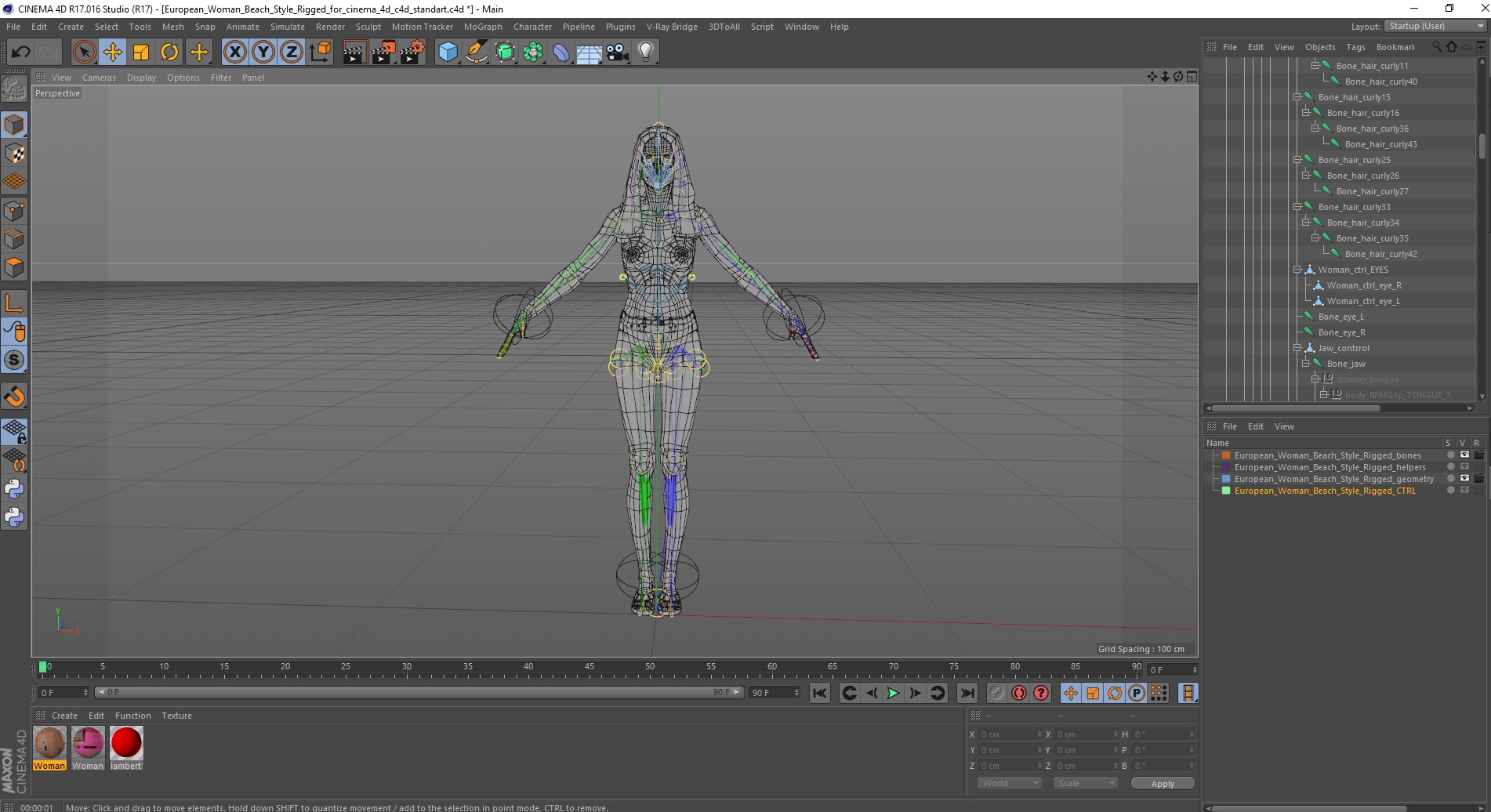
Task: Toggle solo dot for Rigged_CTRL layer
Action: [1450, 491]
